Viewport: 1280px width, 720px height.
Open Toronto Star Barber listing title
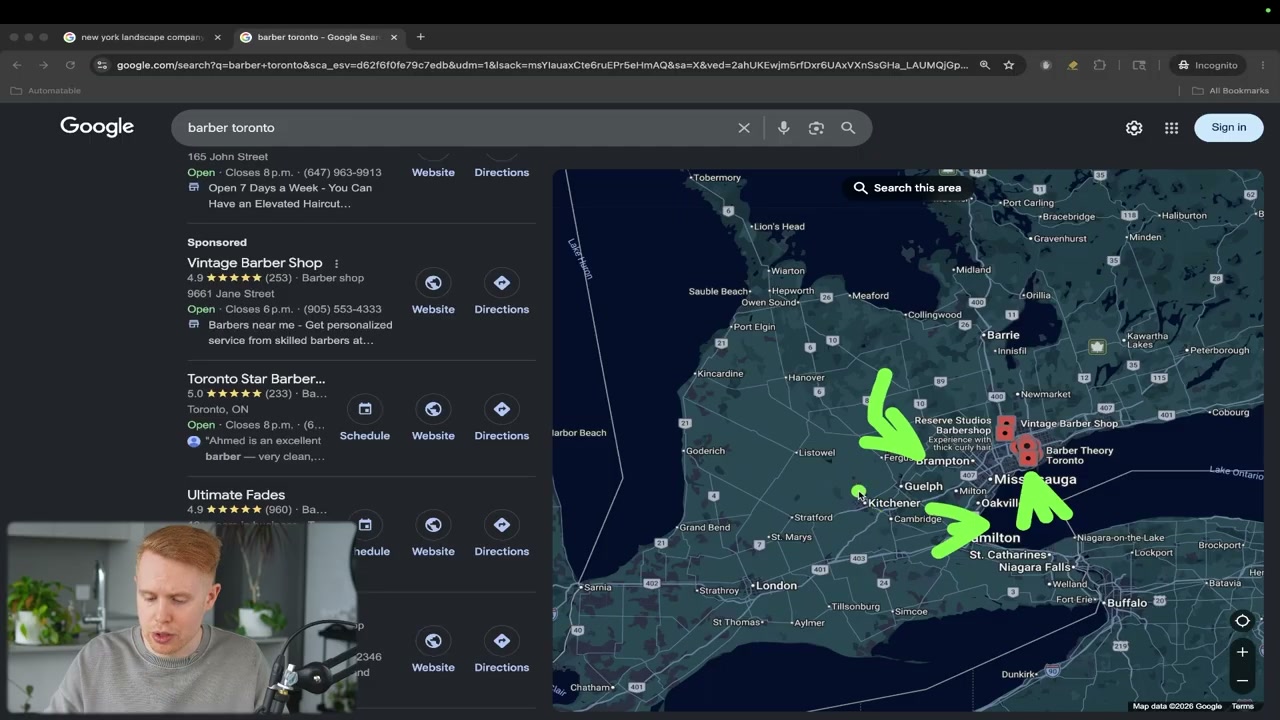[256, 379]
